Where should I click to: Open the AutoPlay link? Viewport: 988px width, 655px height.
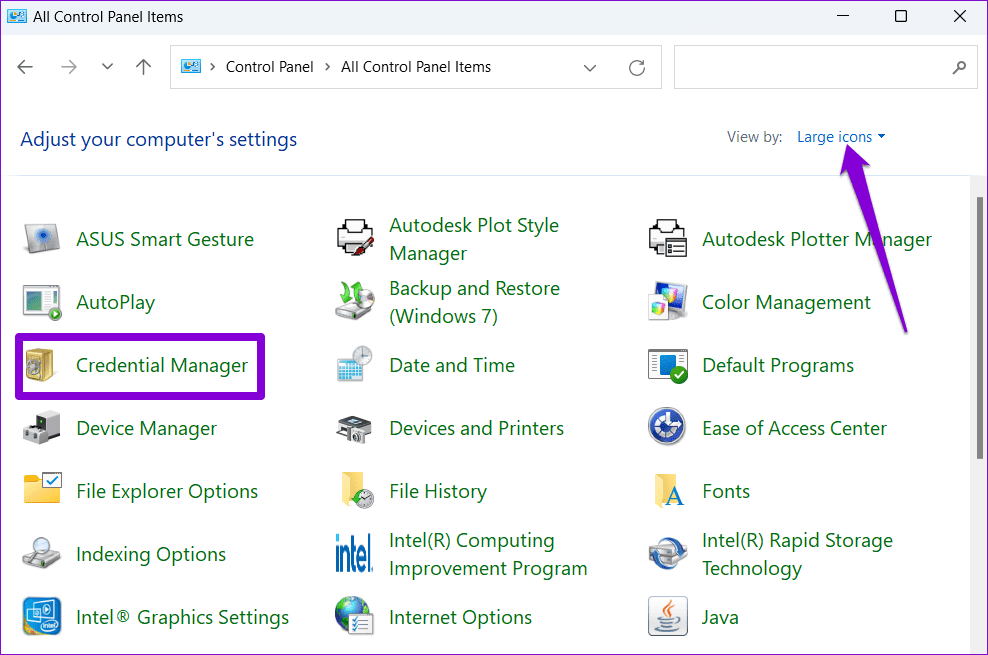(x=115, y=302)
